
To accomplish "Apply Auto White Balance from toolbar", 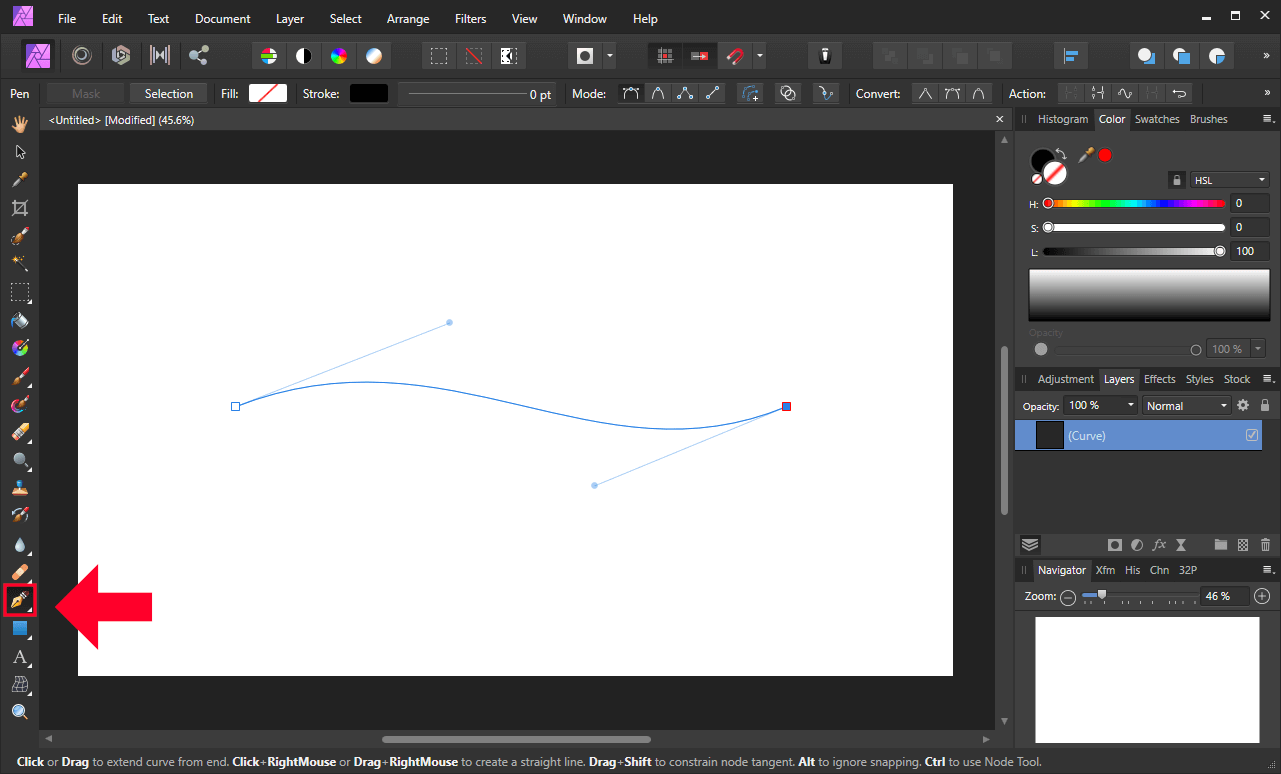I will coord(374,56).
